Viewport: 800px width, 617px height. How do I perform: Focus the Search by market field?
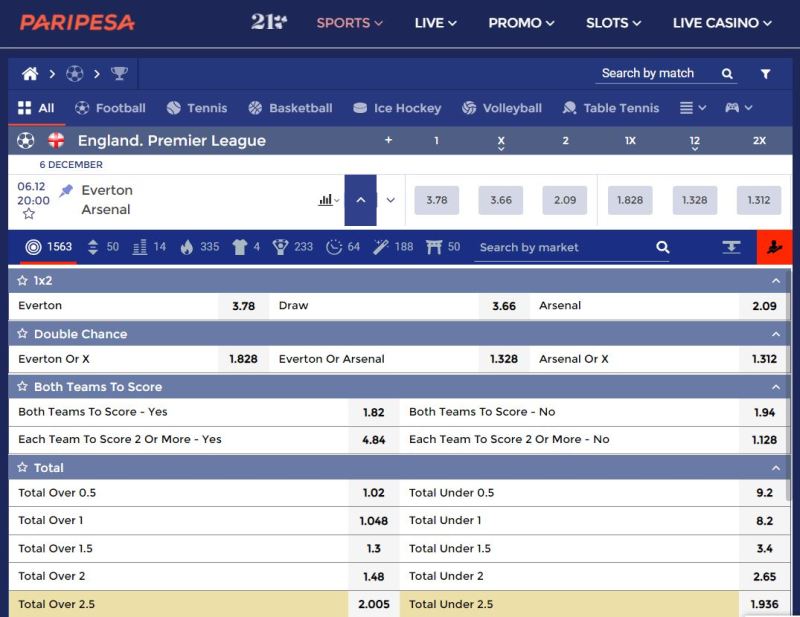[565, 248]
